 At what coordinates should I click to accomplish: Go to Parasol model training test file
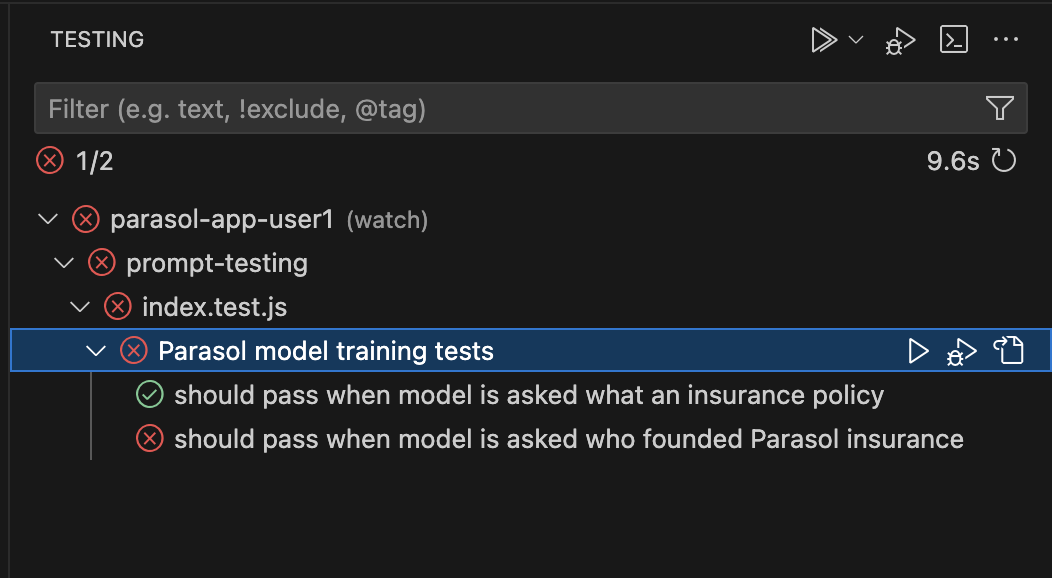pos(1008,350)
